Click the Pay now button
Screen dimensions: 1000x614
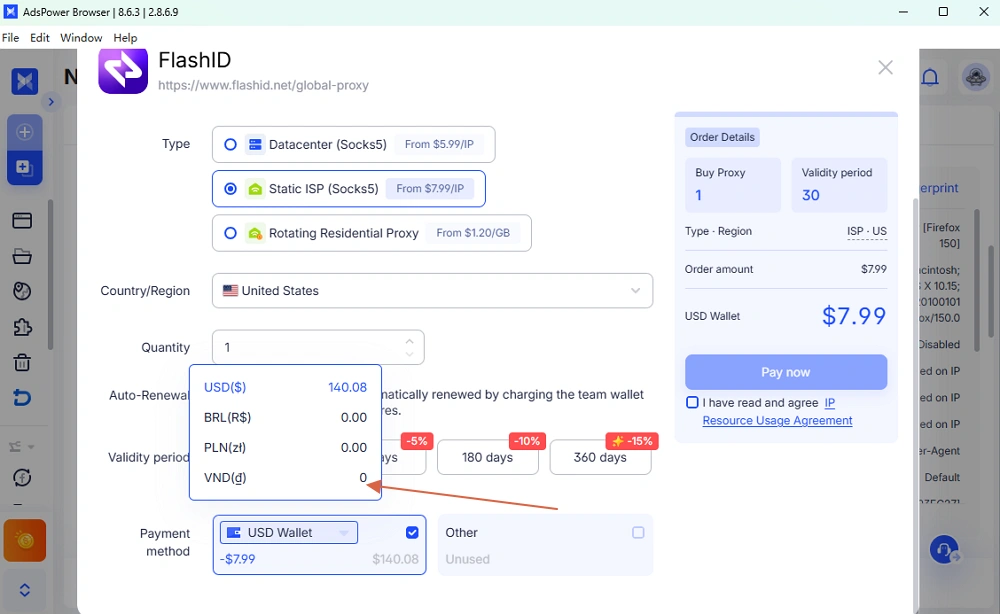tap(786, 372)
